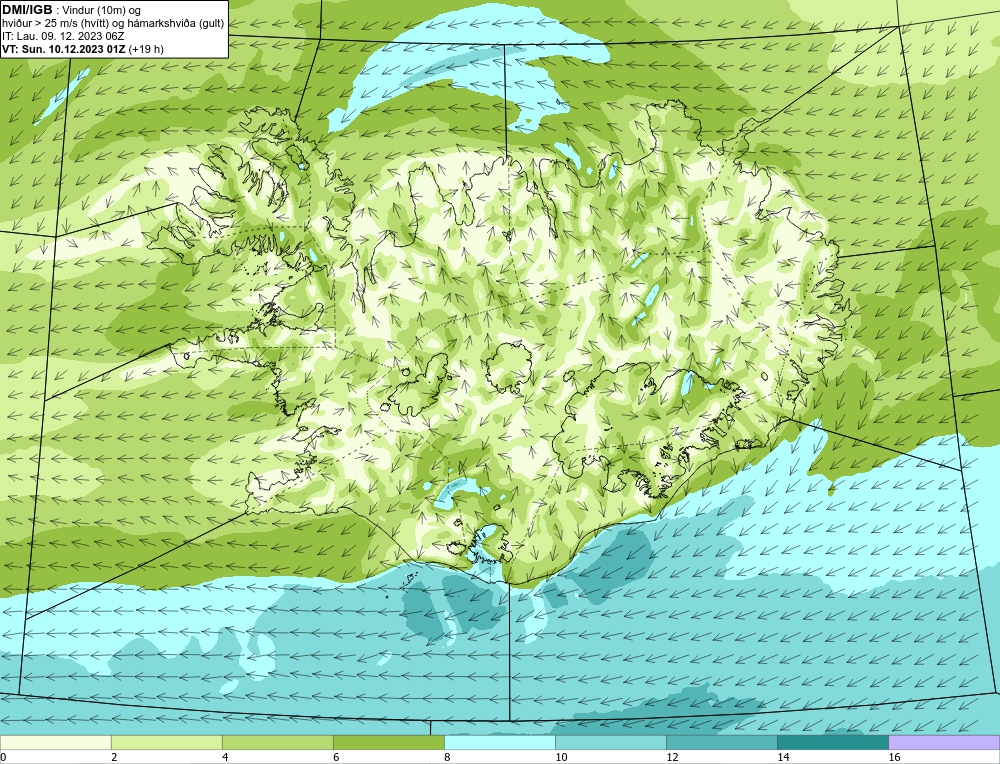Click the initial time line 'IT: Lau. 09. 12. 2023 06Z'
The image size is (1000, 764).
tap(63, 36)
